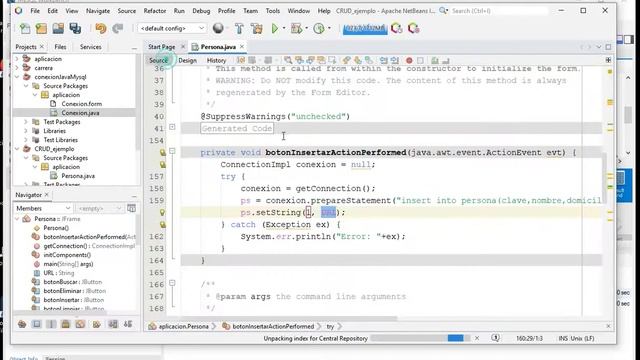Click the Shift Line Left icon

click(383, 60)
